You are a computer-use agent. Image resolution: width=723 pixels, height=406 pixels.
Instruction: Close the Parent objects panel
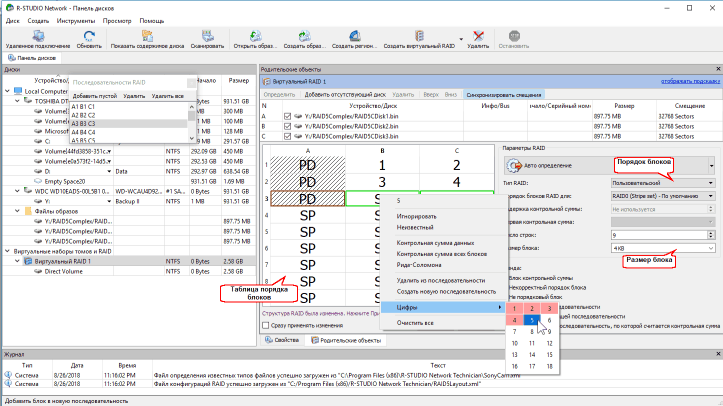(718, 69)
